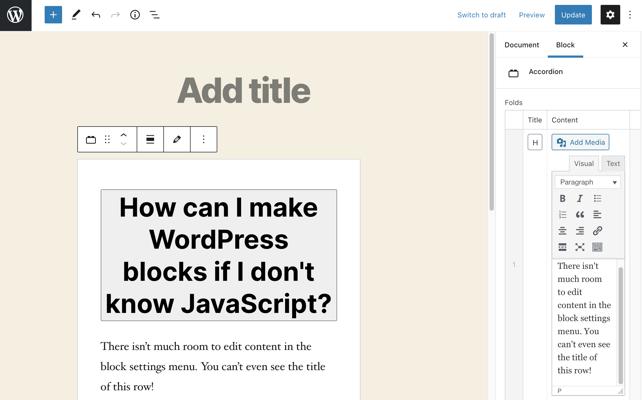Switch to the Document tab
Screen dimensions: 642x400
522,45
